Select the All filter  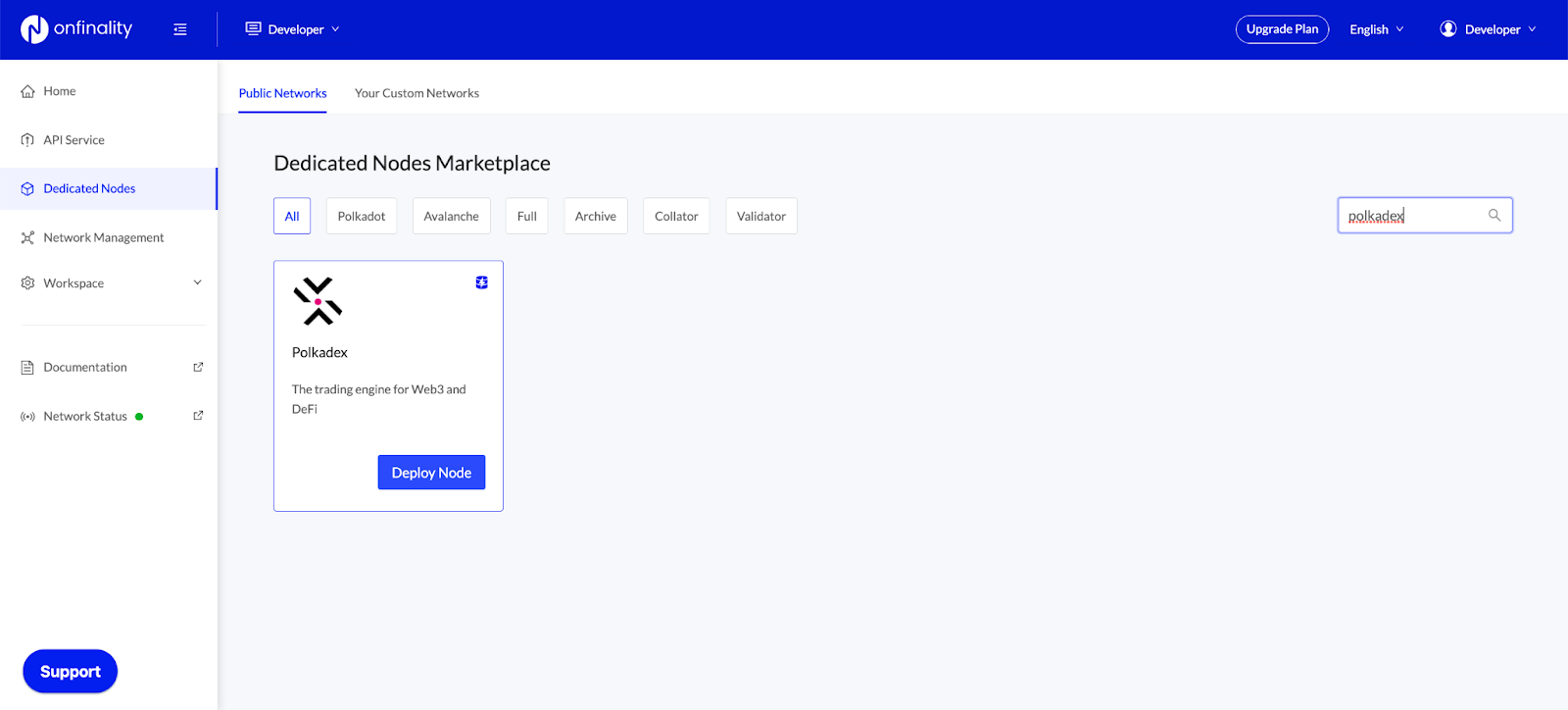coord(292,217)
